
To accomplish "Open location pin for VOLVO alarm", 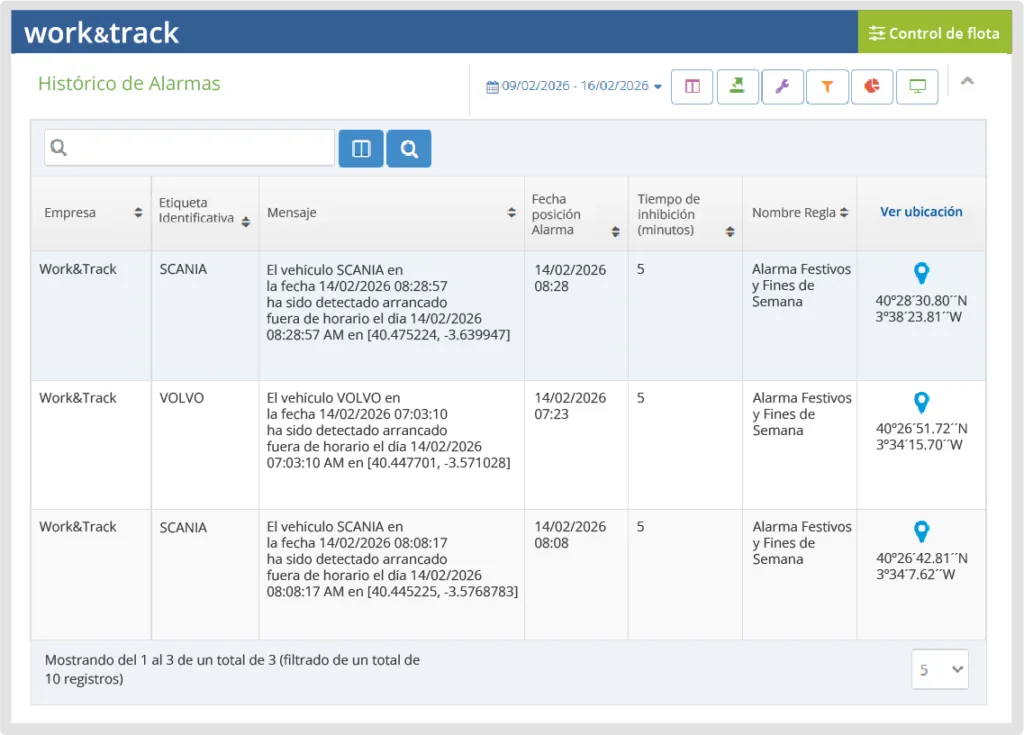I will click(x=921, y=402).
